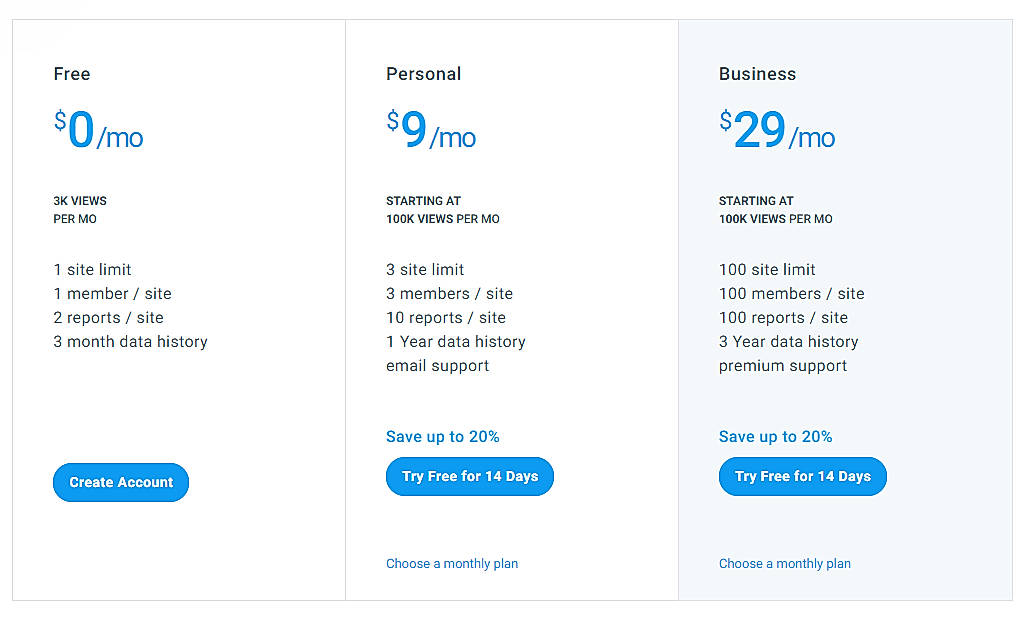Click '1 member / site' feature text
The image size is (1027, 620).
(113, 294)
